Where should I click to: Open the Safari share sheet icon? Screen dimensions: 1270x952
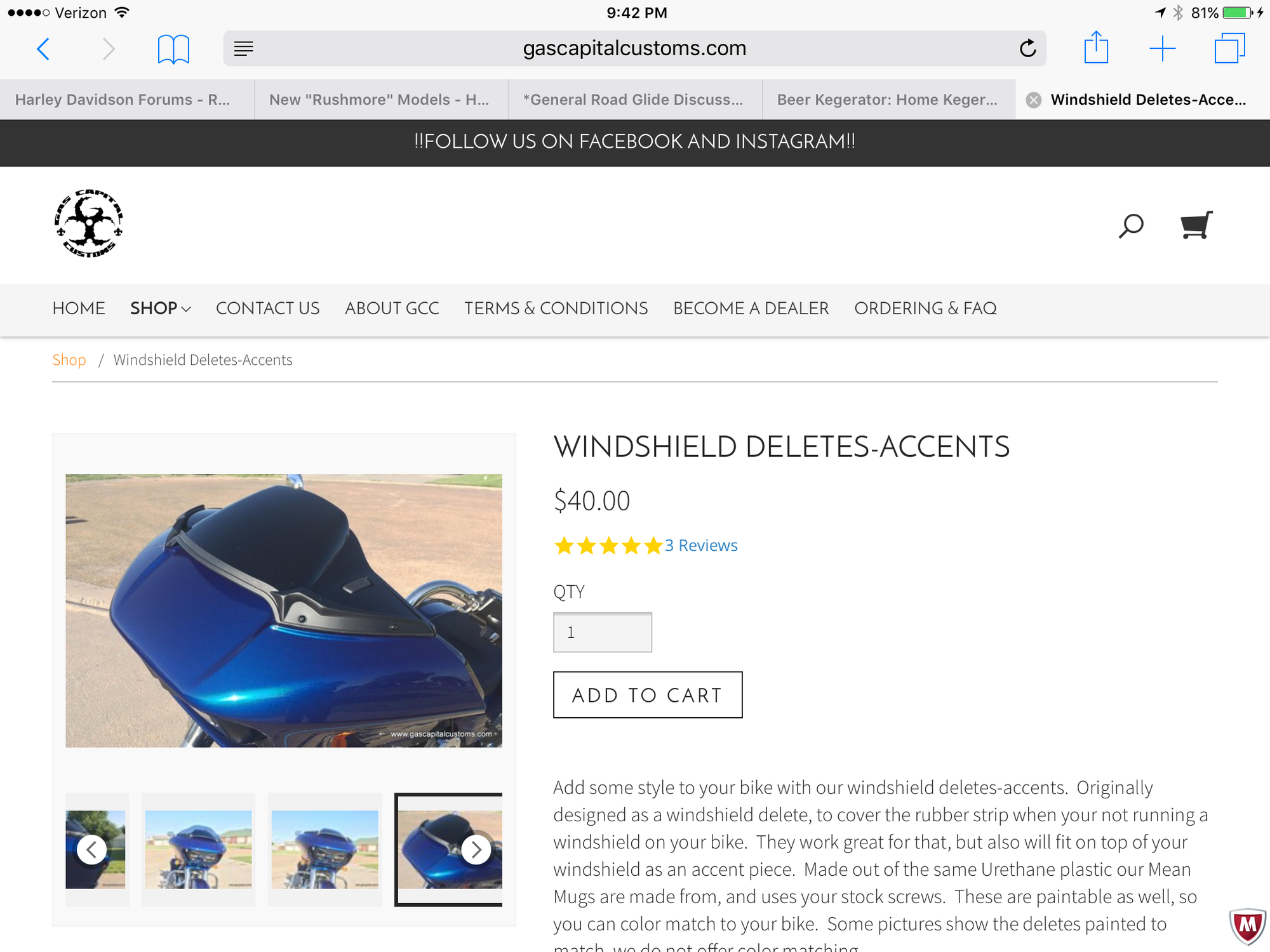1096,48
